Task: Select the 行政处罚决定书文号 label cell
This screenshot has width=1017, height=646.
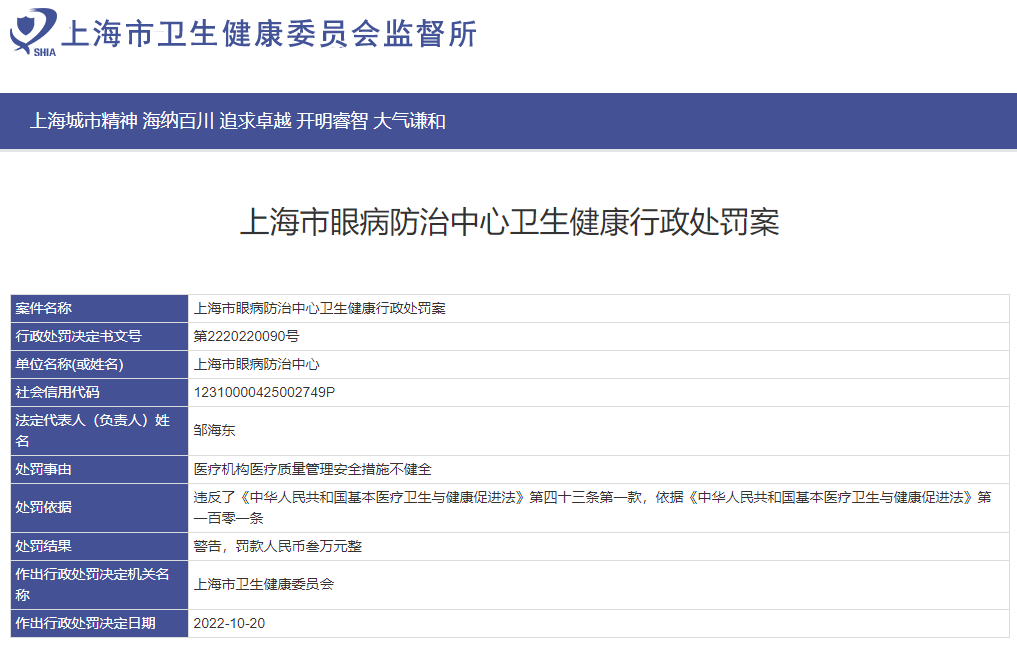Action: pos(99,337)
